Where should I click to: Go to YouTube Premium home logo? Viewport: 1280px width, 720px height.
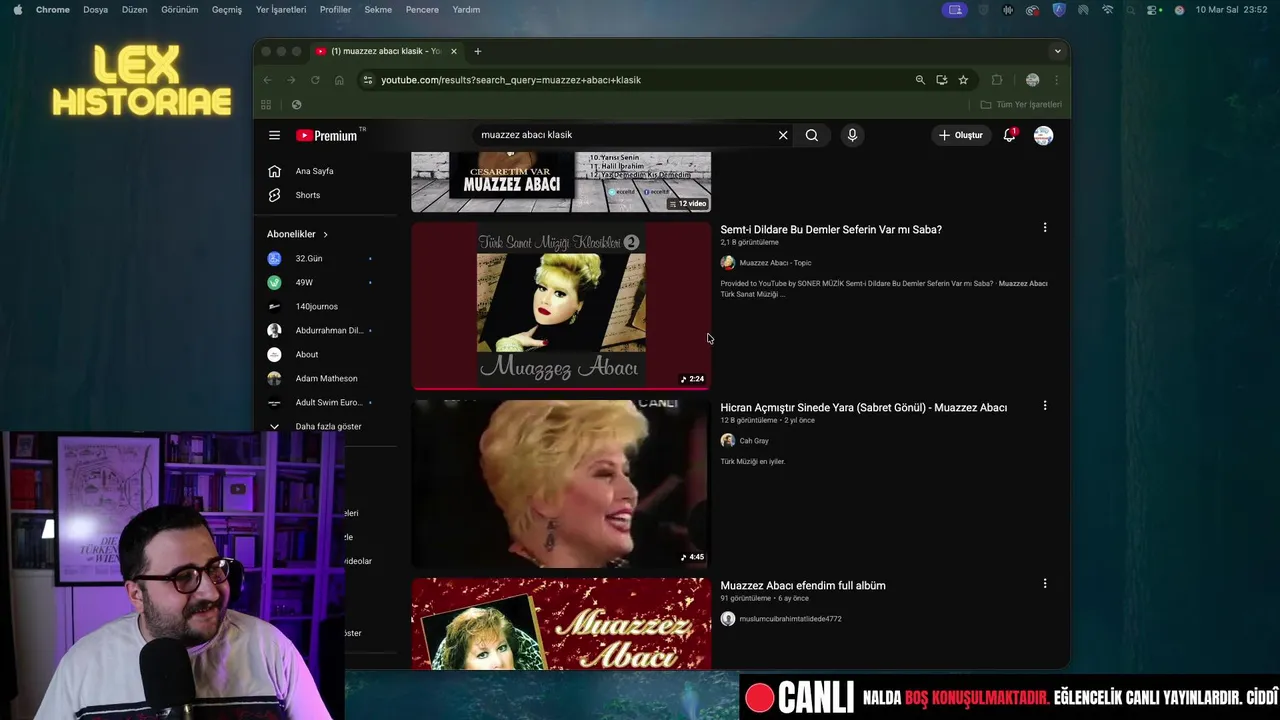click(x=327, y=135)
